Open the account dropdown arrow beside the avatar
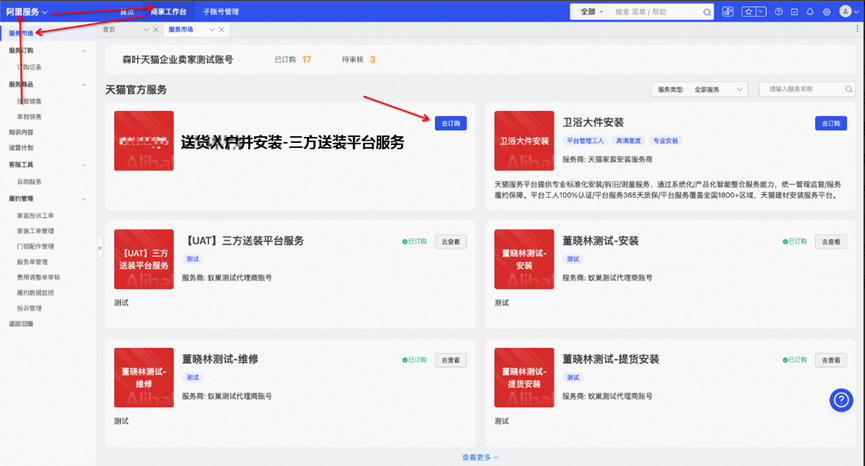 [x=856, y=12]
